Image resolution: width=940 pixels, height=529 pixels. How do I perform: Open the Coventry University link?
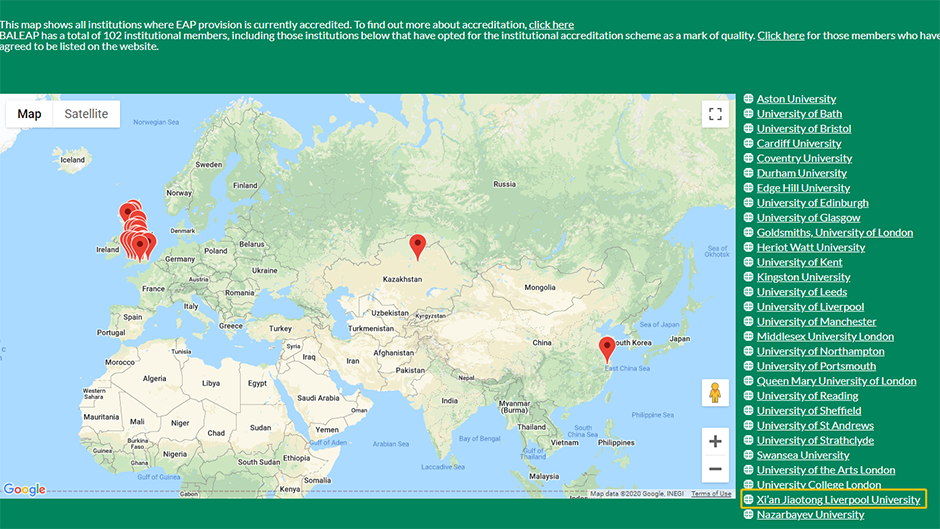804,158
